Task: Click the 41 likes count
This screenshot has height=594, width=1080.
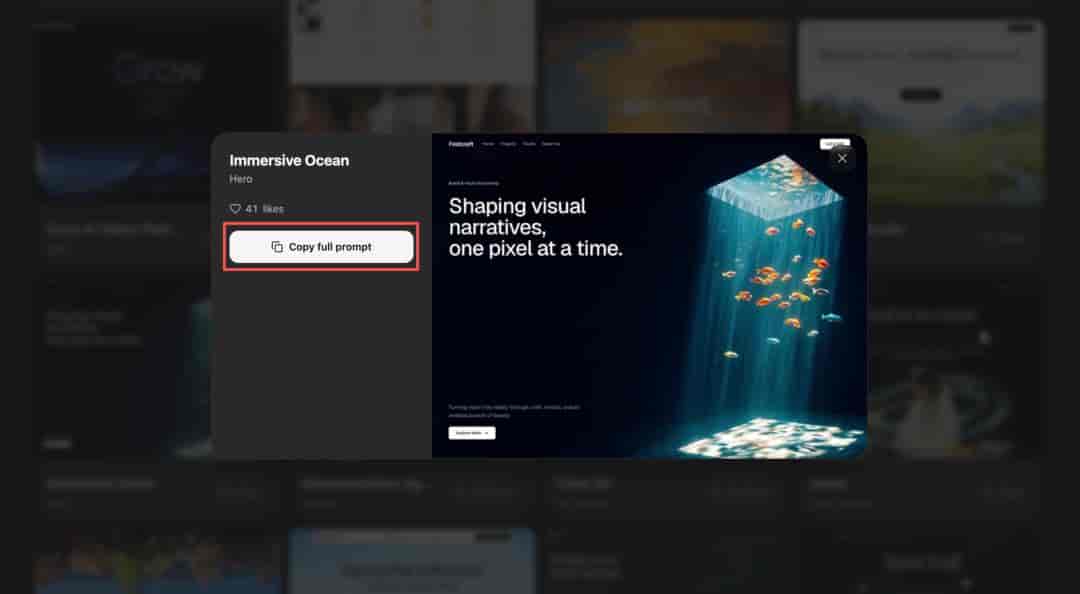Action: pos(264,209)
